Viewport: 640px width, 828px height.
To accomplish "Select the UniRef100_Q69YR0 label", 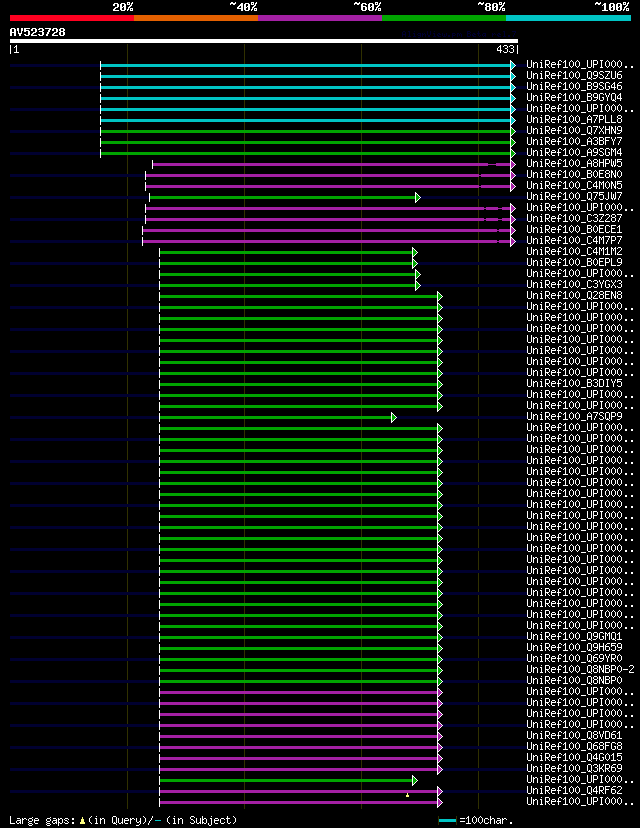I will click(574, 658).
